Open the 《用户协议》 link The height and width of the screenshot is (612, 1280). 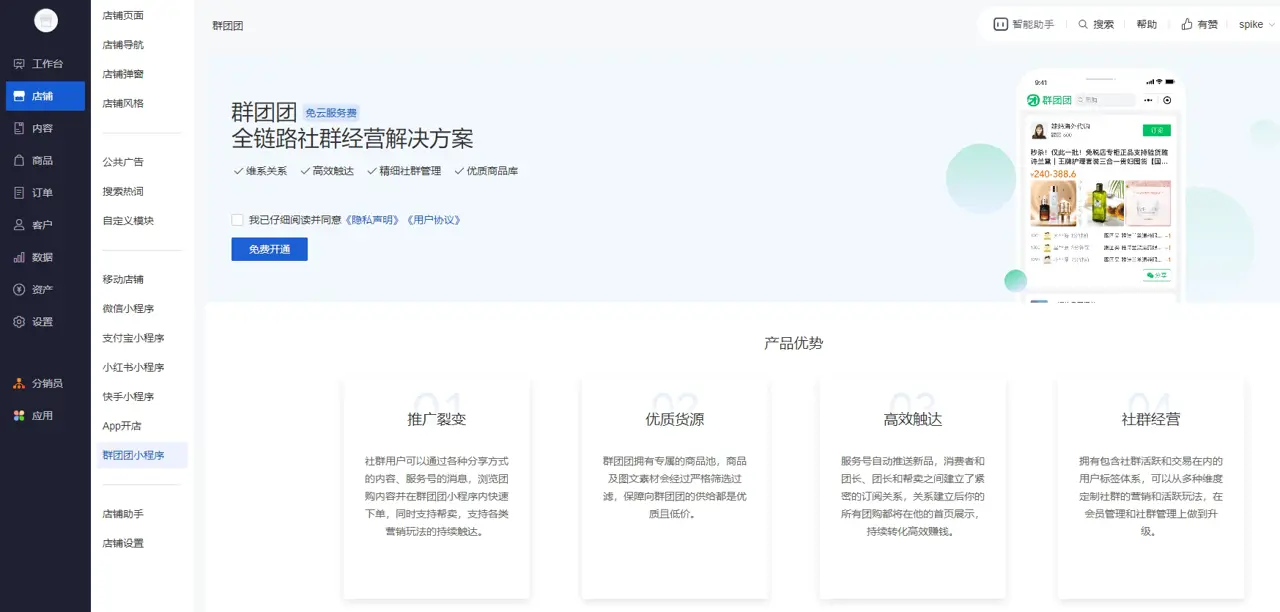[433, 220]
